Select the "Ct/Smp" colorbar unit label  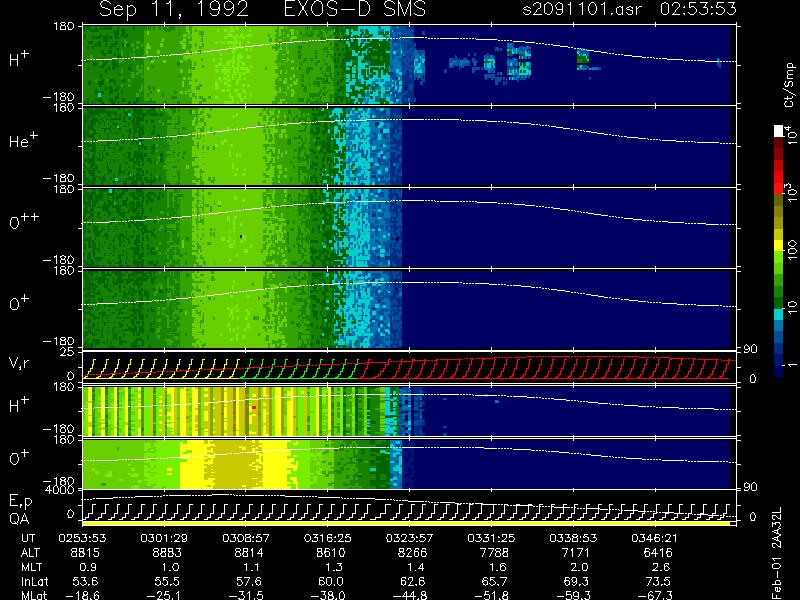pyautogui.click(x=789, y=85)
